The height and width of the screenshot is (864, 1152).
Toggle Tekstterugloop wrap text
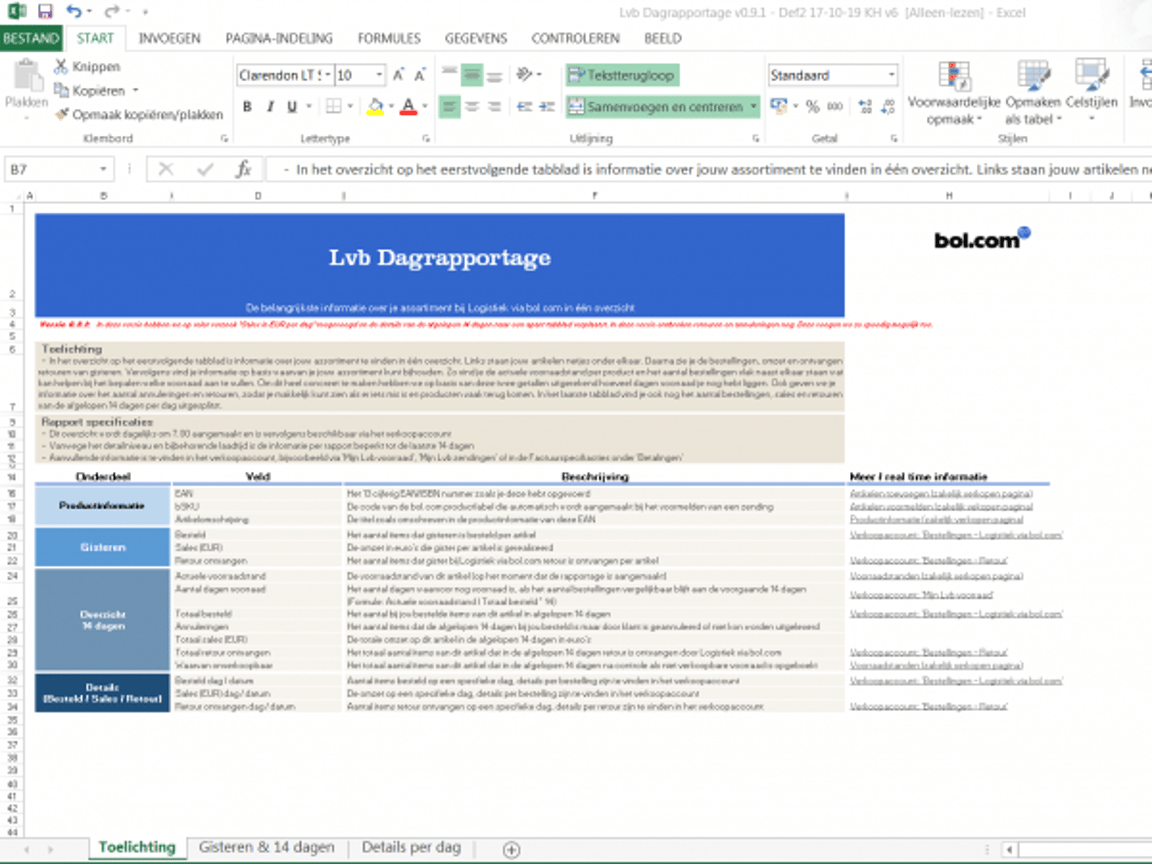(620, 75)
